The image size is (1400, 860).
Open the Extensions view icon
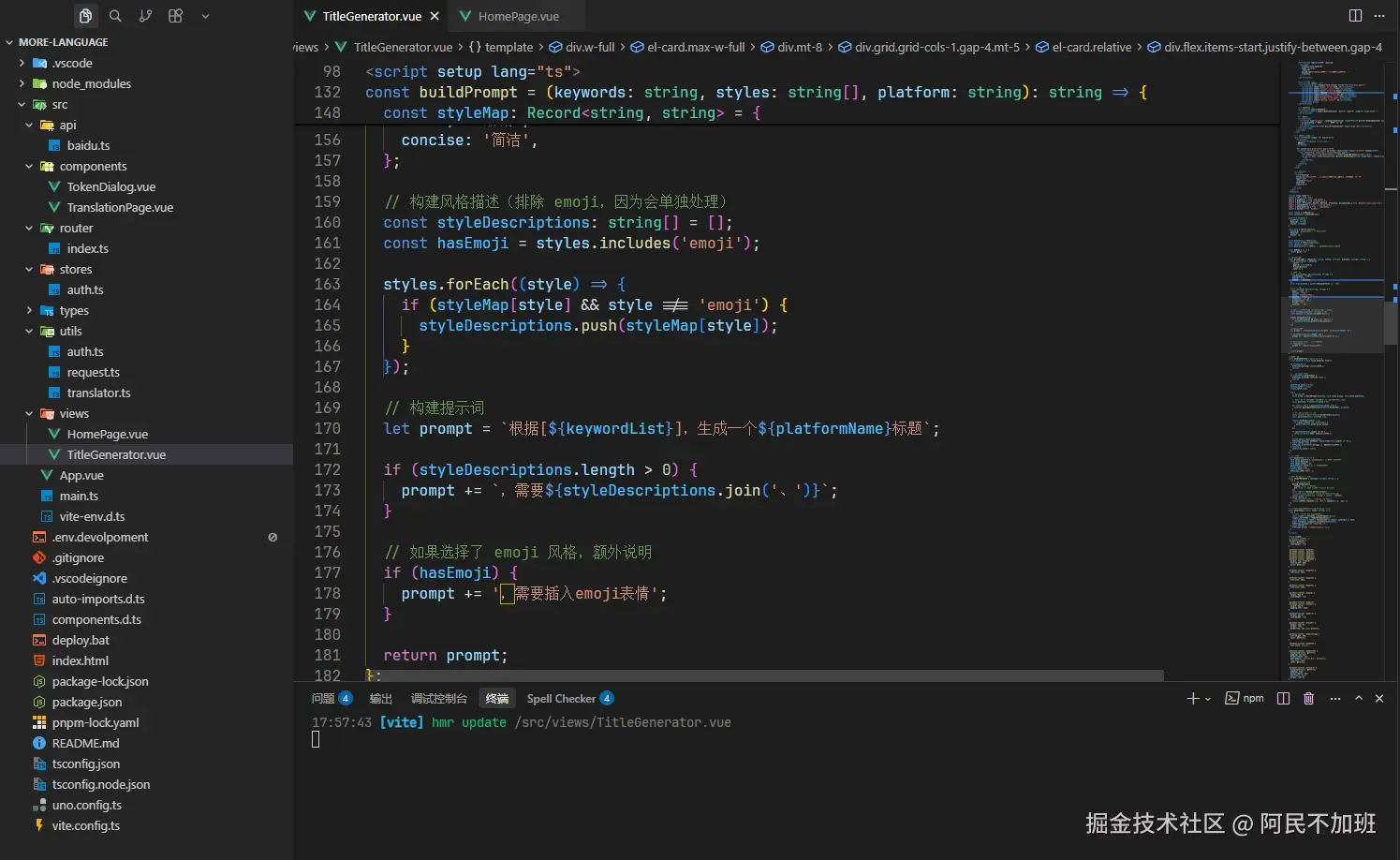click(x=175, y=16)
